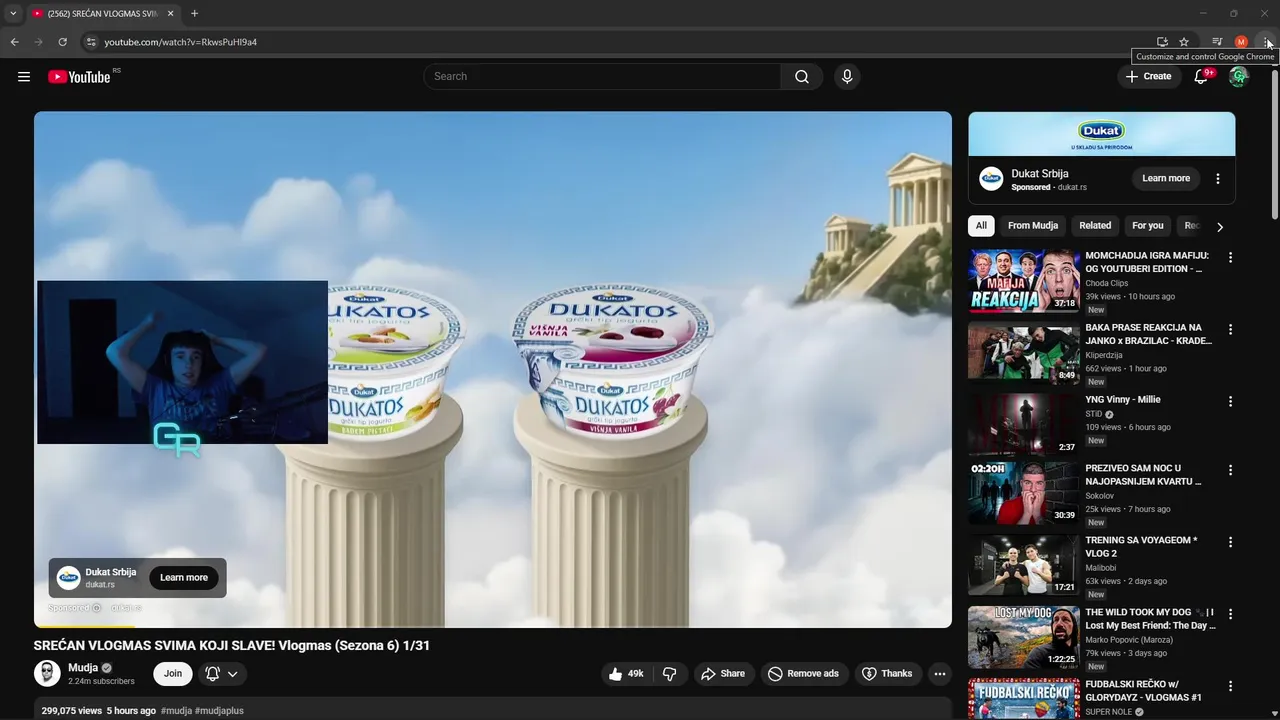1280x720 pixels.
Task: Click the Sokolov channel name
Action: (x=1099, y=496)
